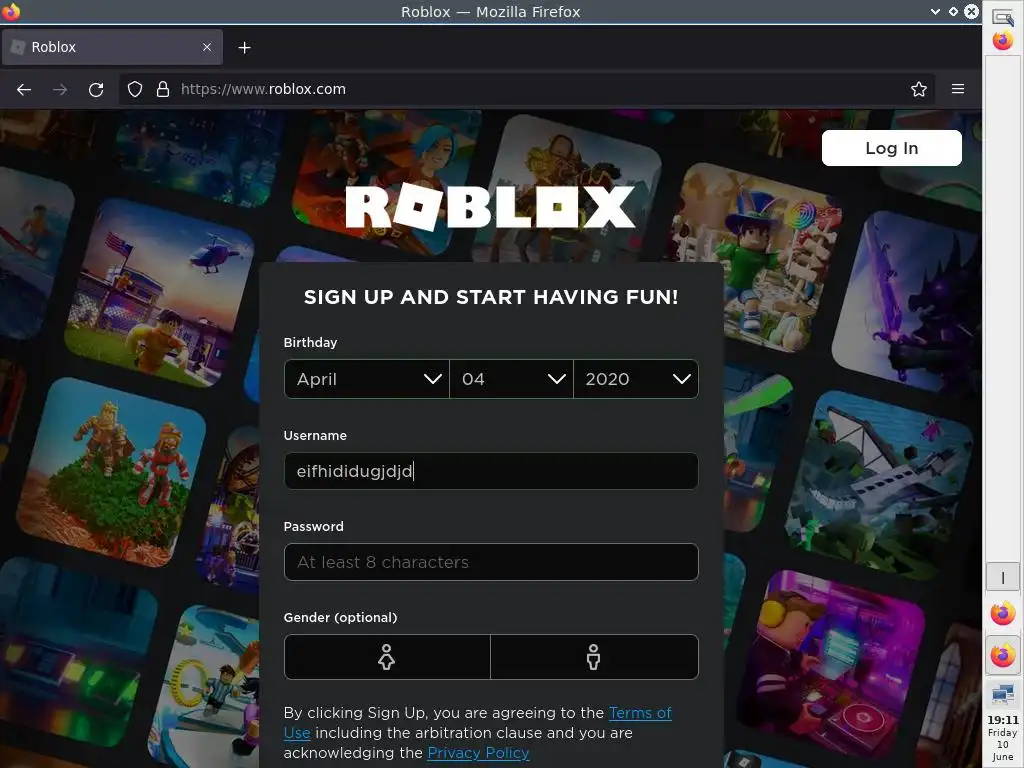This screenshot has width=1024, height=768.
Task: Select the female gender icon button
Action: (387, 657)
